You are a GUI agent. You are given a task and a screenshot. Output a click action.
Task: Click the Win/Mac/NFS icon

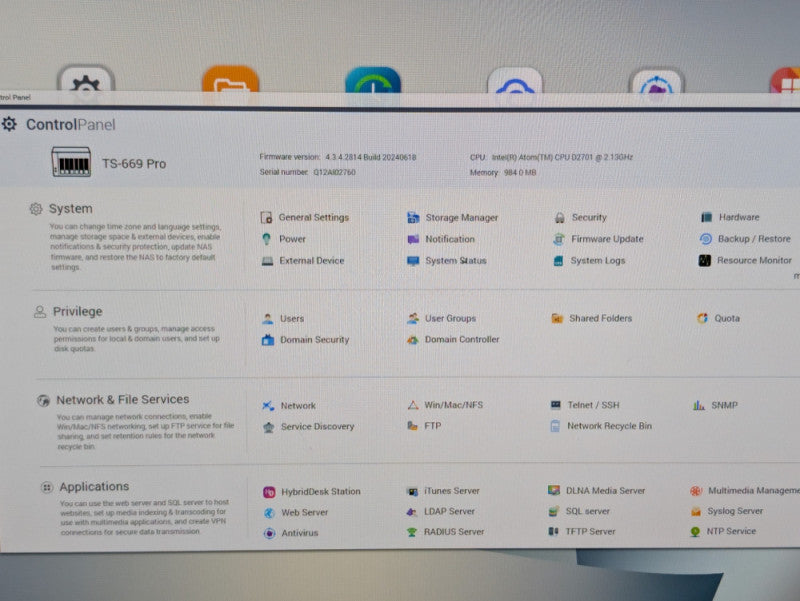coord(413,406)
